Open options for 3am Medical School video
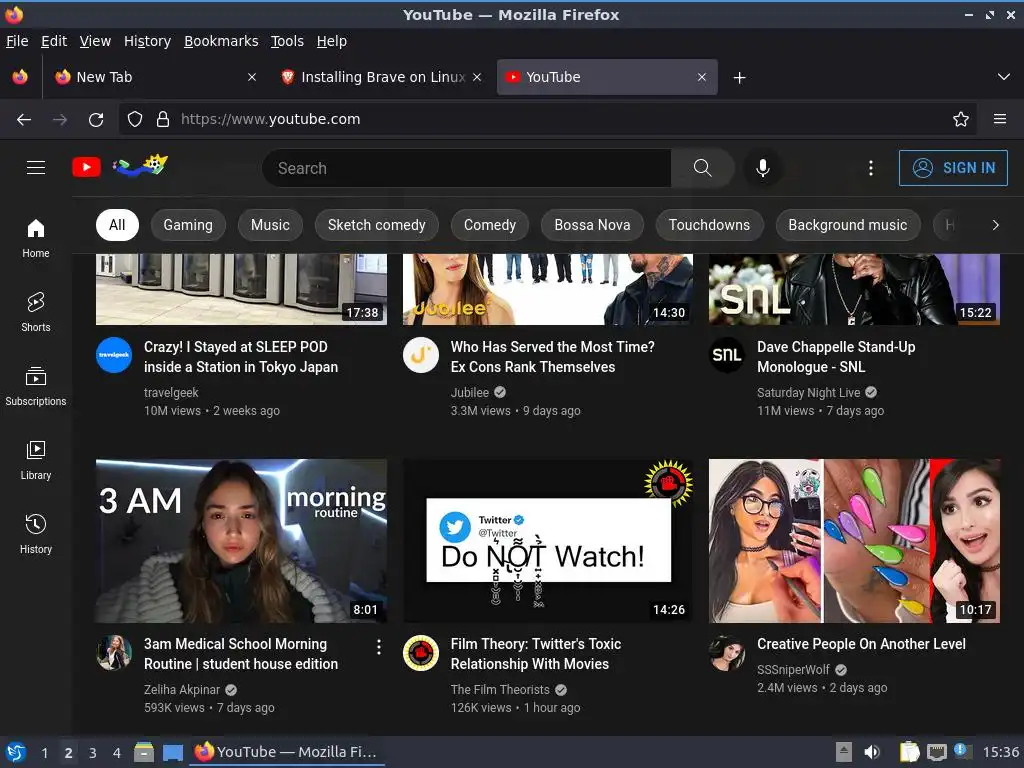 pyautogui.click(x=379, y=647)
